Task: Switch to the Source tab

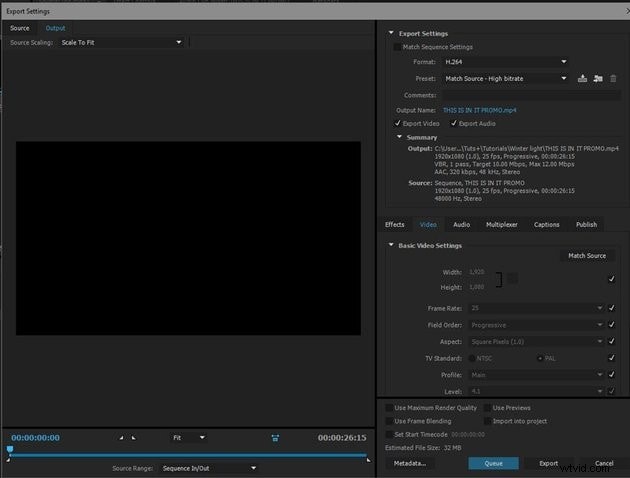Action: click(x=20, y=28)
